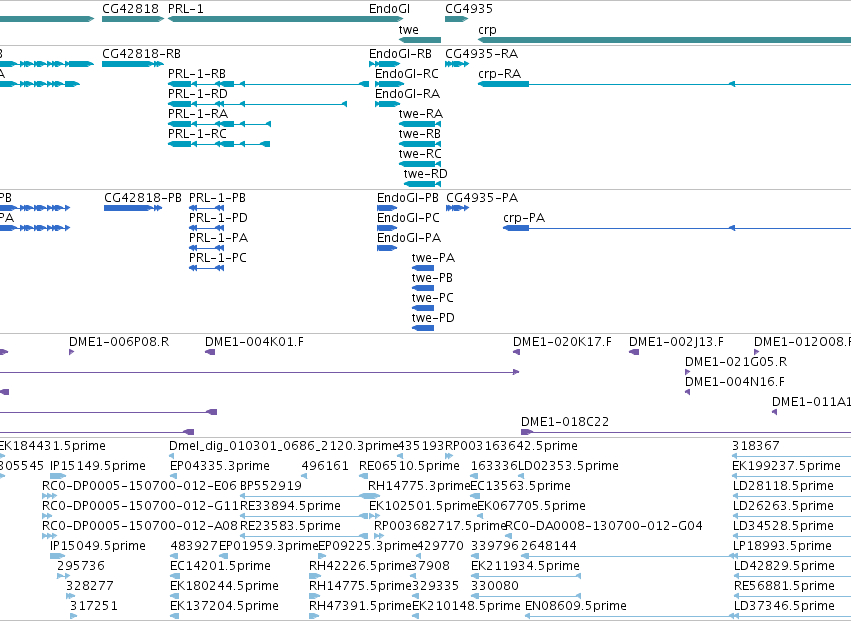The width and height of the screenshot is (851, 621).
Task: Select the EC14201.5prime EST label
Action: pos(220,566)
